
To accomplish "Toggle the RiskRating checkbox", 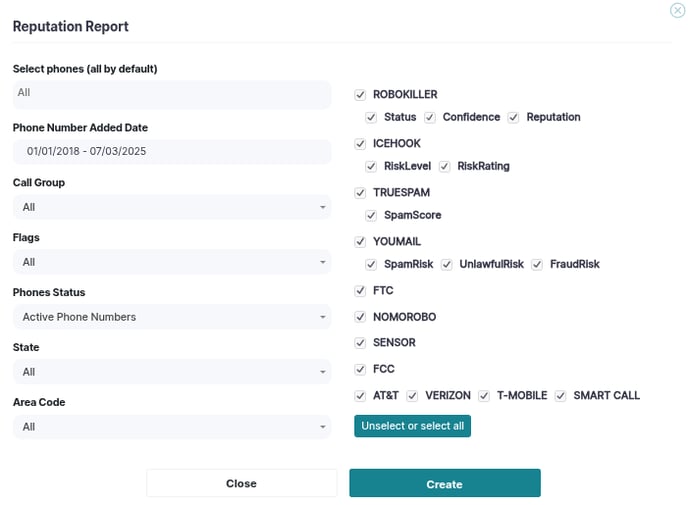I will 444,167.
